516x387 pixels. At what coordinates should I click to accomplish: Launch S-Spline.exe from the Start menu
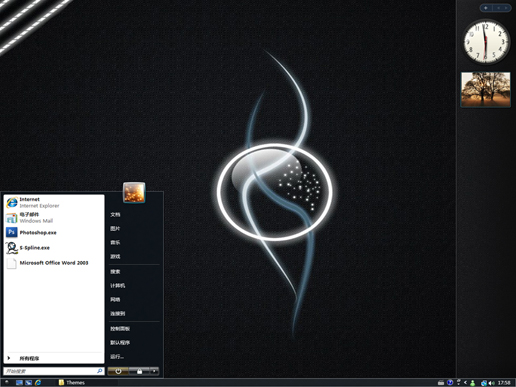[54, 248]
